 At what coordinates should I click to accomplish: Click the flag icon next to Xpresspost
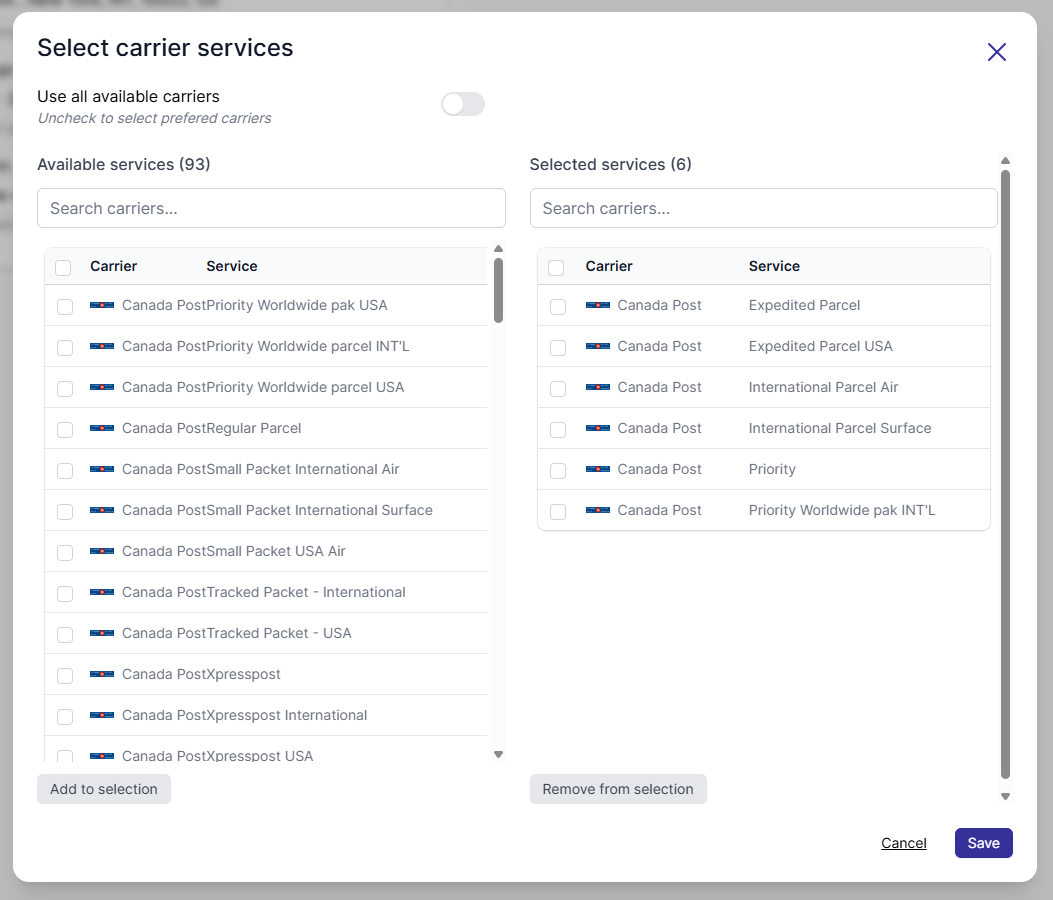(x=102, y=675)
